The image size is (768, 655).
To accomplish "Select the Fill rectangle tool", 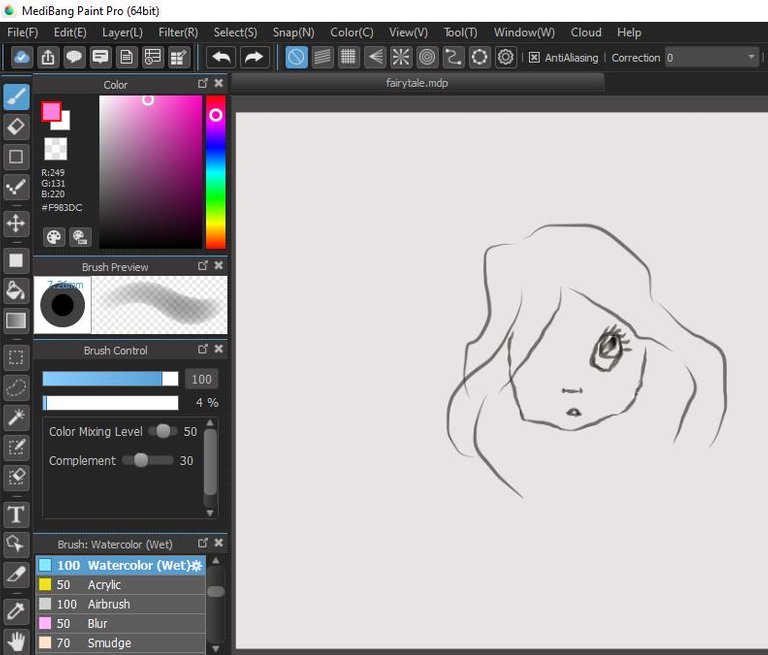I will (x=16, y=260).
